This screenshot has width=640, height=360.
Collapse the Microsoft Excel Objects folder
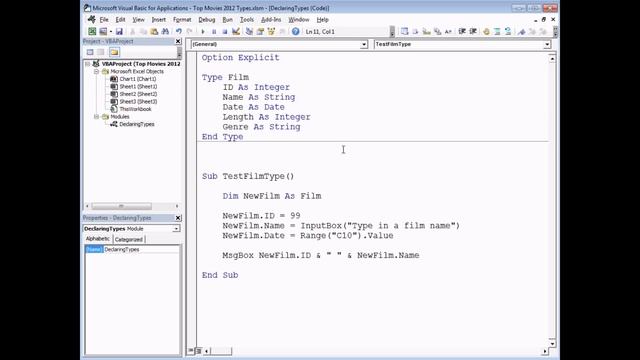coord(96,71)
